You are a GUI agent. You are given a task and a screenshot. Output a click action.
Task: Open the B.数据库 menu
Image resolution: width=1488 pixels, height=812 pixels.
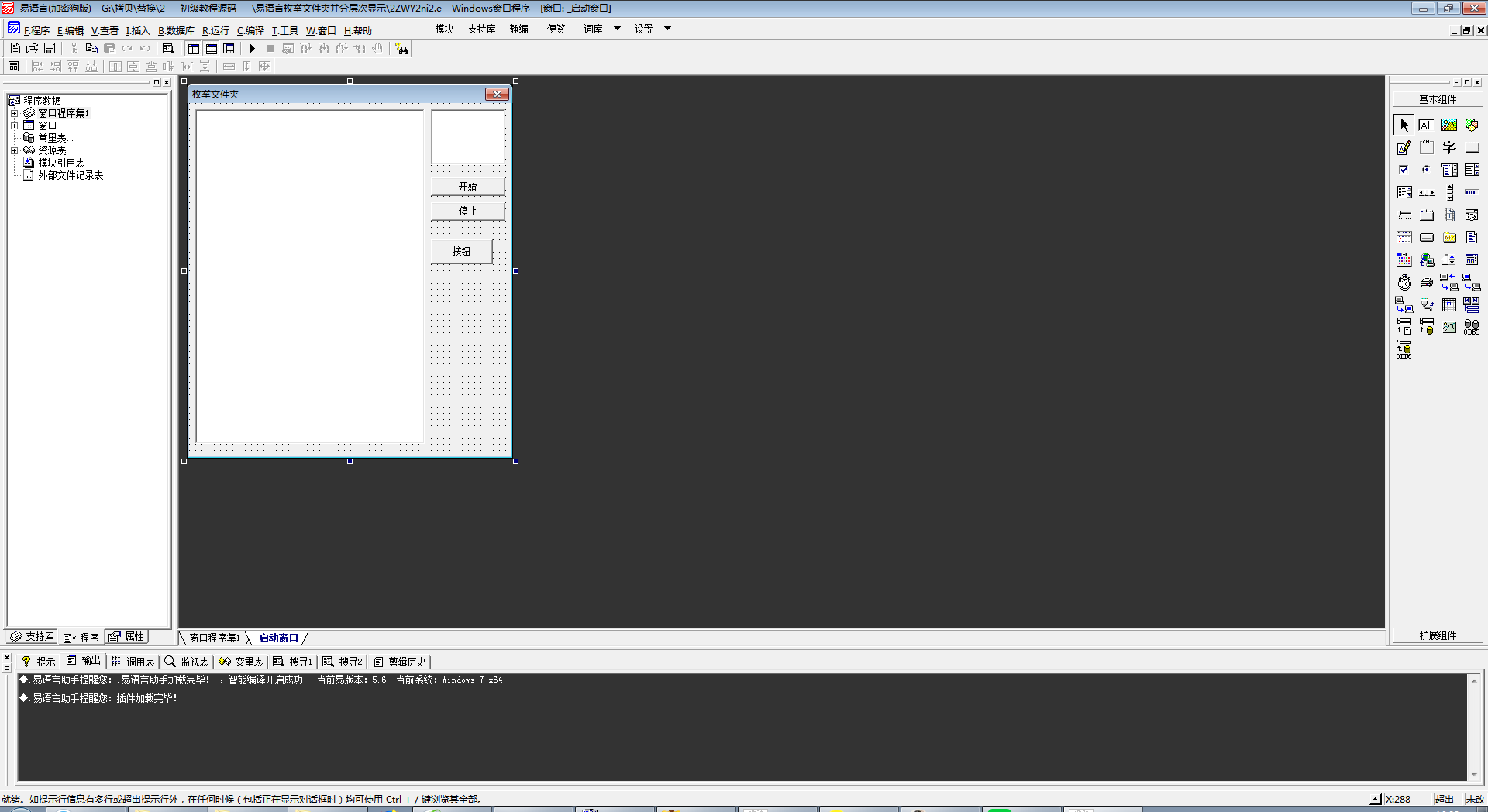176,30
